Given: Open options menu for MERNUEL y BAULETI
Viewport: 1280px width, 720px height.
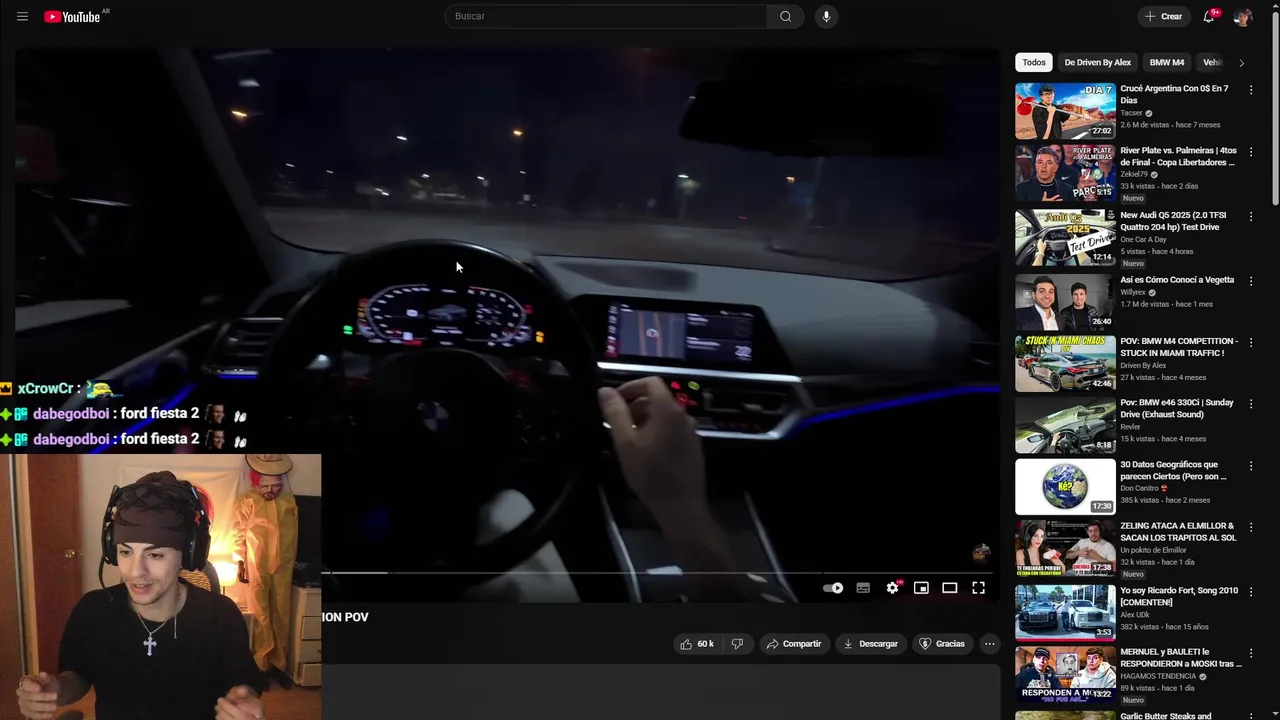Looking at the screenshot, I should 1251,653.
